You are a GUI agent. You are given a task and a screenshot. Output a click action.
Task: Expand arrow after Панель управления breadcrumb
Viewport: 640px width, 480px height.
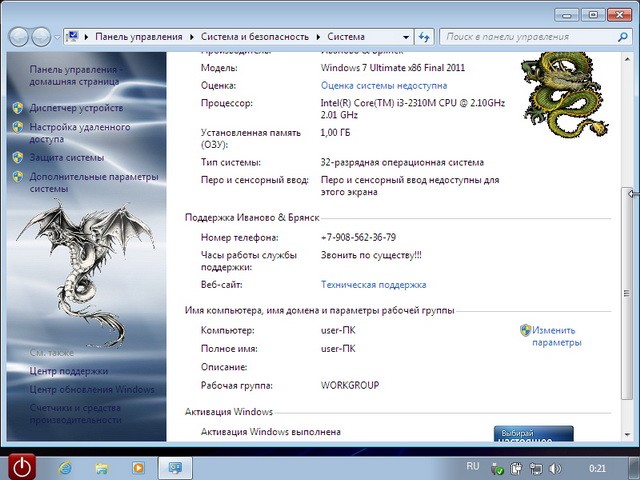click(191, 37)
